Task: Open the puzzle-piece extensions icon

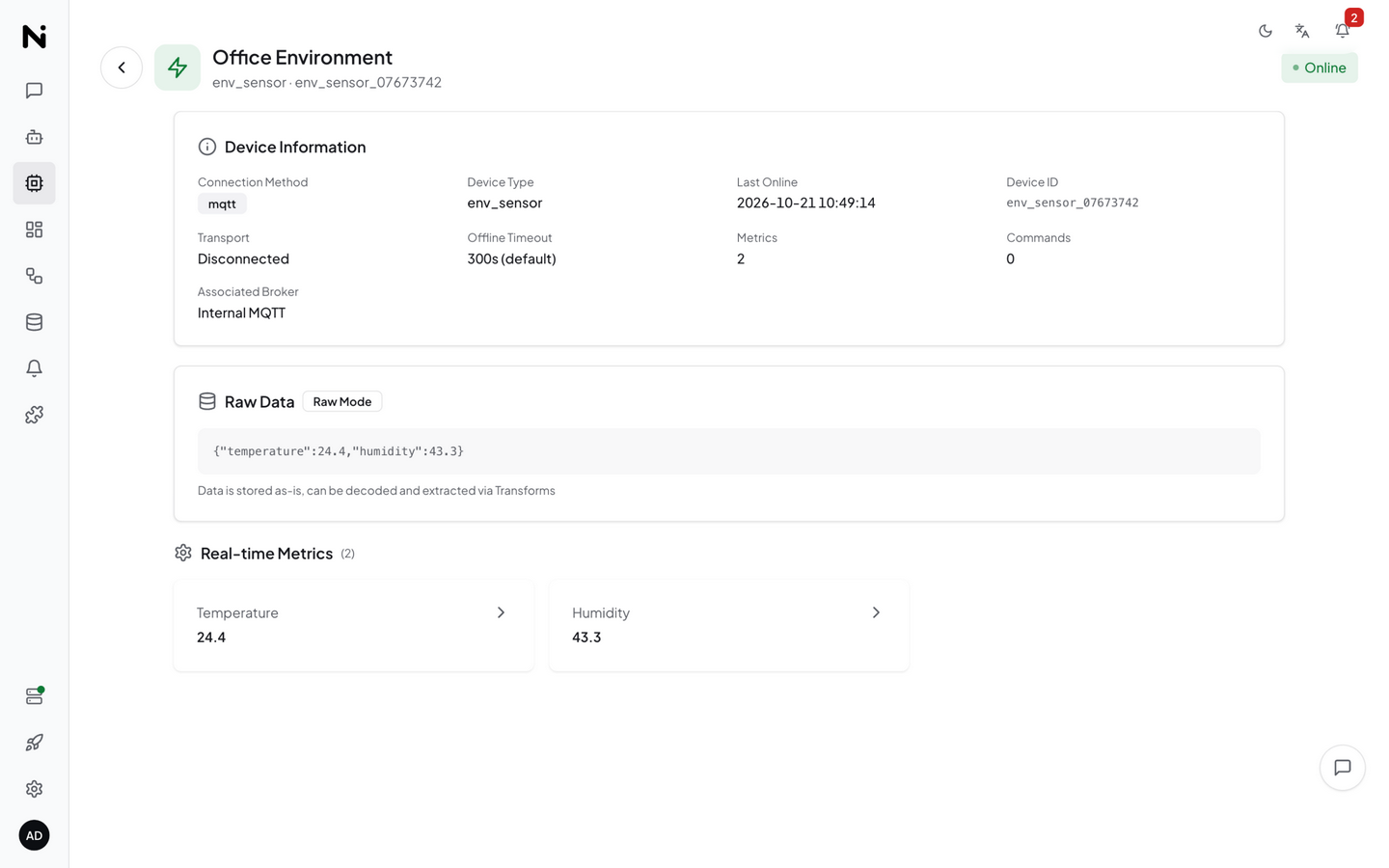Action: tap(34, 415)
